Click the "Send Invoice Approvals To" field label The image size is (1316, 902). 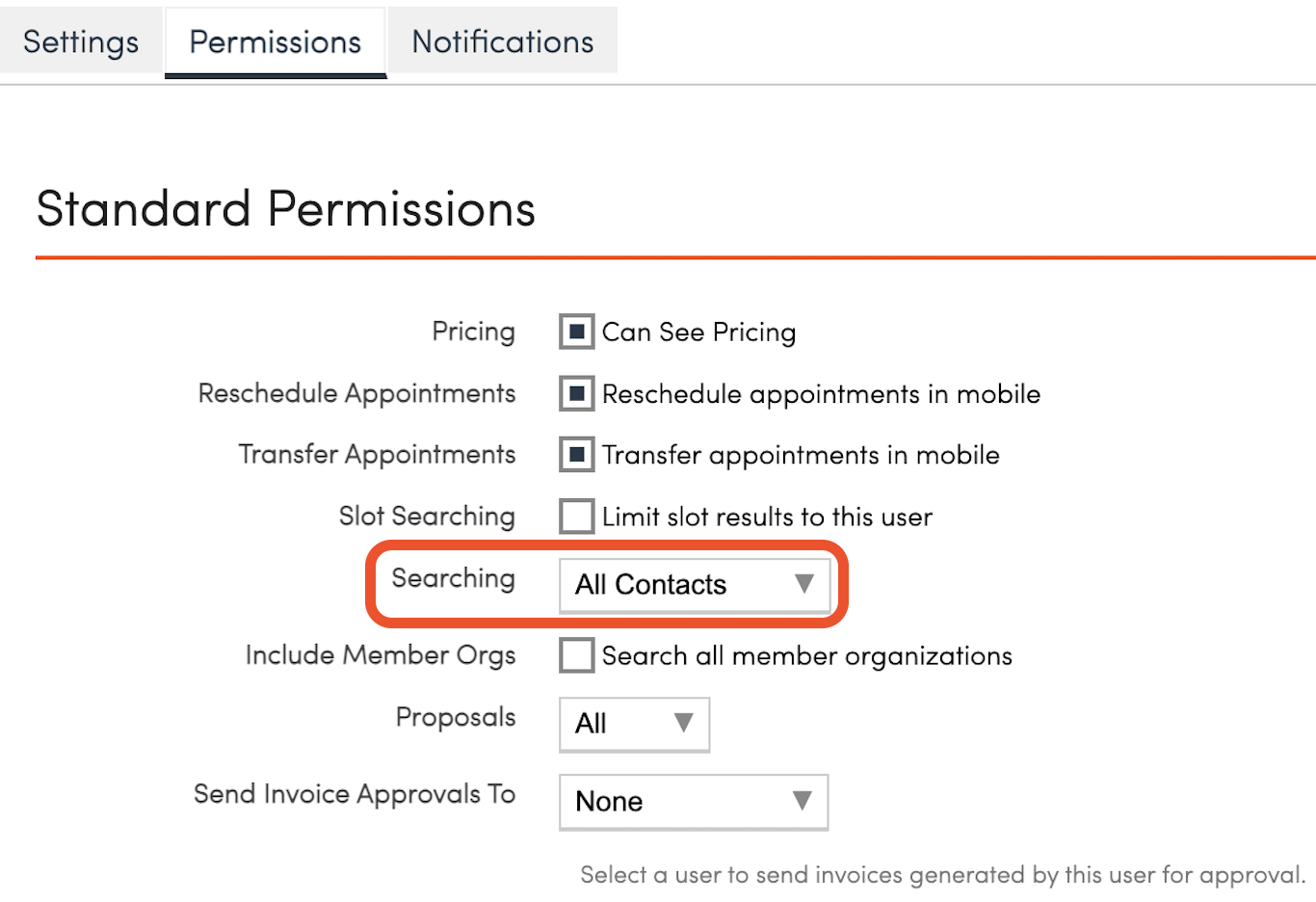click(x=355, y=794)
